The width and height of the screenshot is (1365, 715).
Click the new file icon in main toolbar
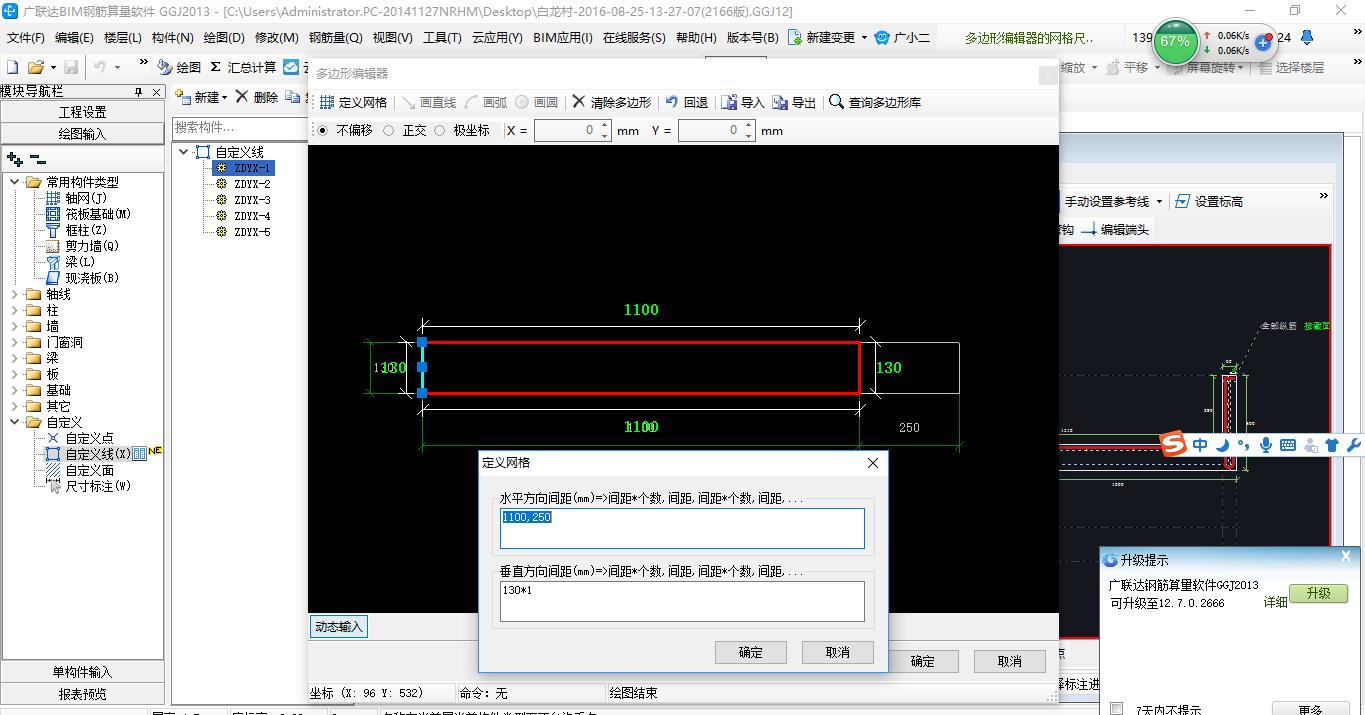pos(13,67)
